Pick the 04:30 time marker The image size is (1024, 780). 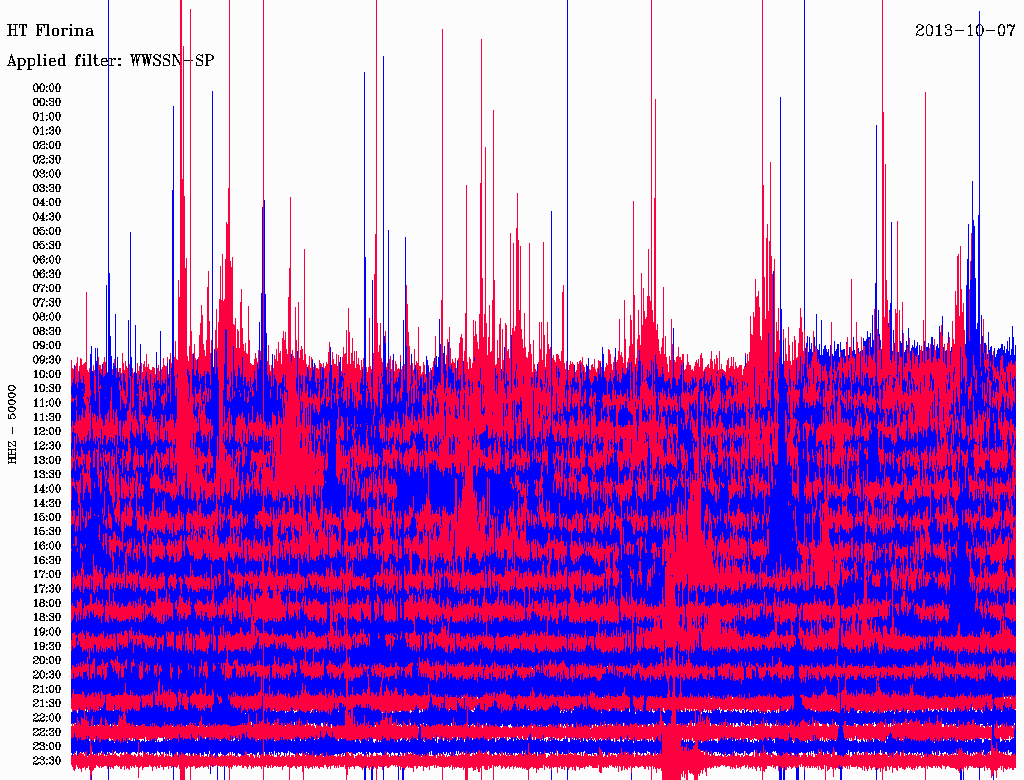[x=47, y=217]
